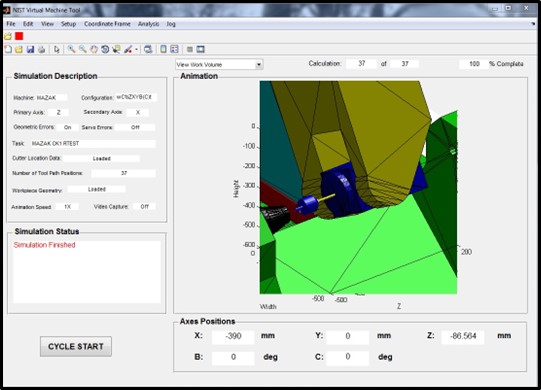This screenshot has width=541, height=390.
Task: Select the Data Cursor tool
Action: click(x=116, y=49)
